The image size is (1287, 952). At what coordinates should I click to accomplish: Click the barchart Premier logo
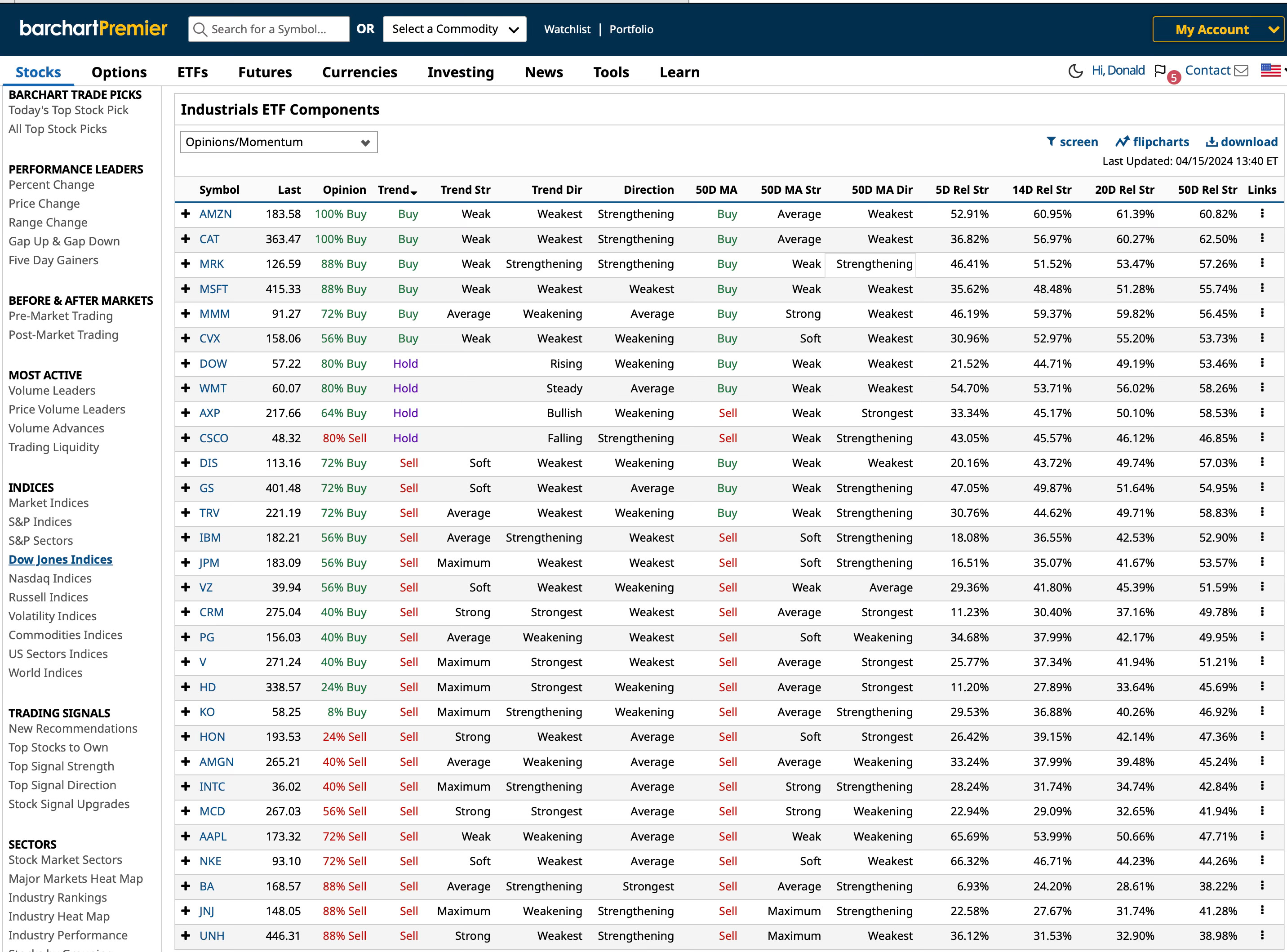(x=93, y=28)
